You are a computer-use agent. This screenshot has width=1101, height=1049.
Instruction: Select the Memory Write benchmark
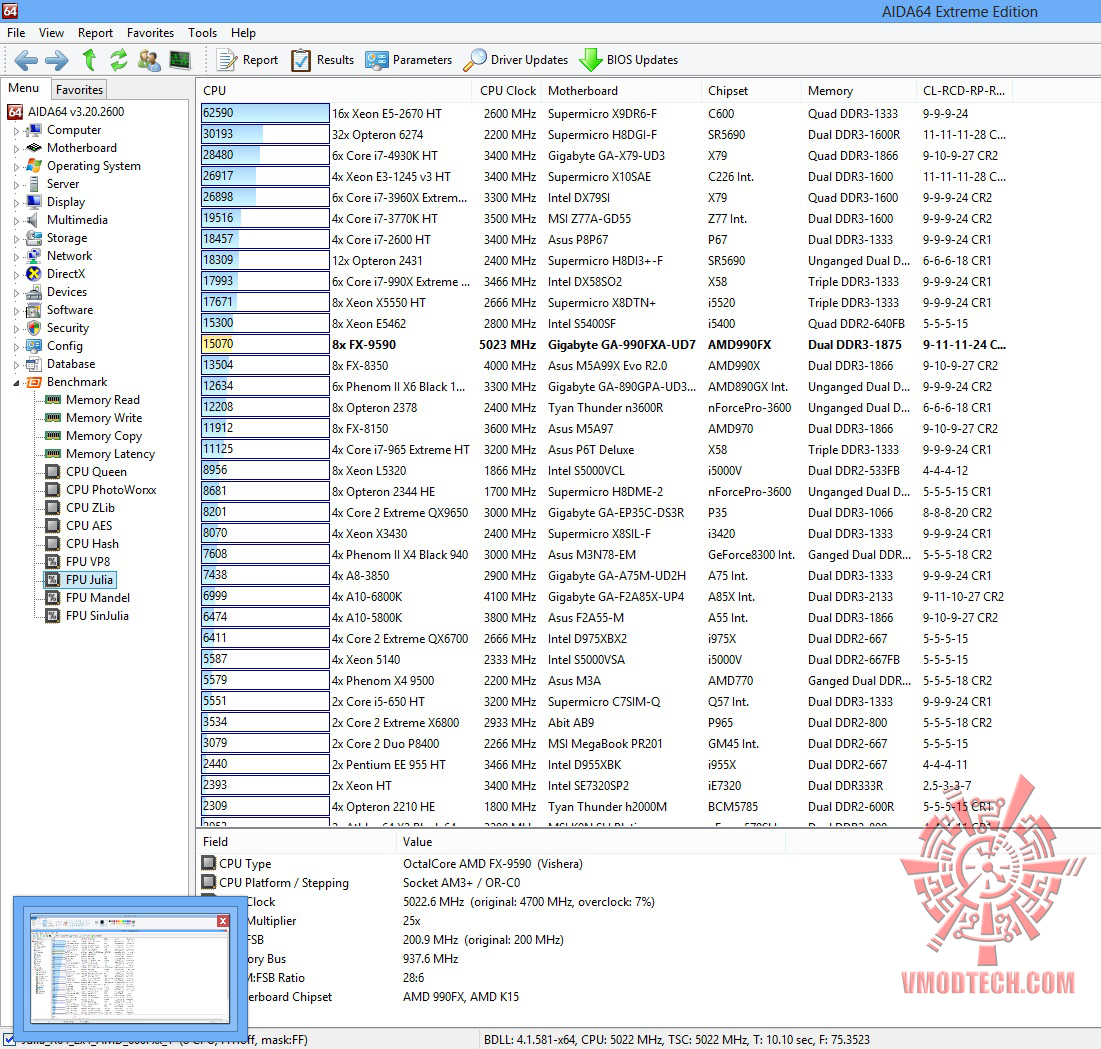93,418
